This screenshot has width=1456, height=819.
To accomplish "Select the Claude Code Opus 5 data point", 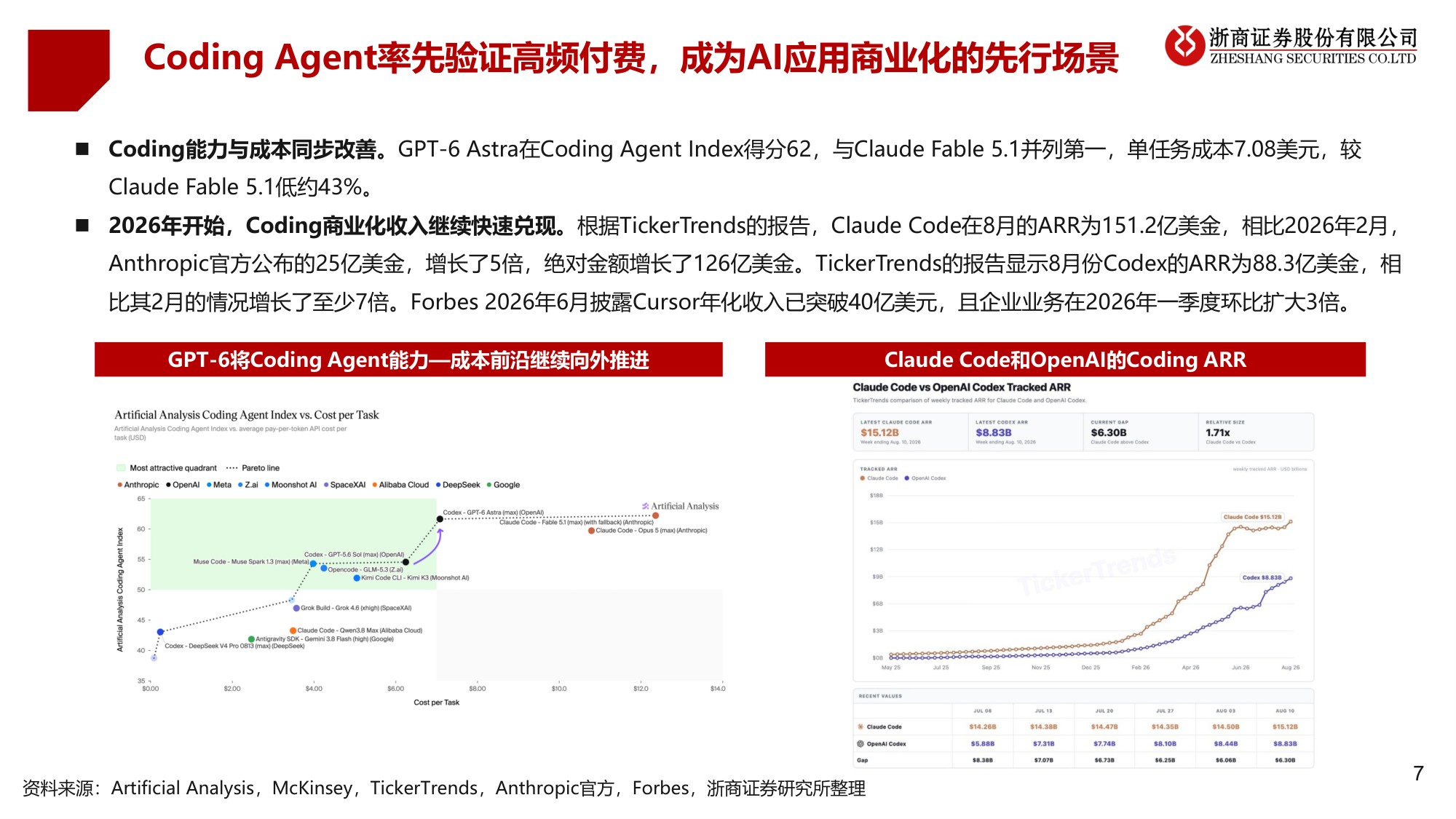I will pyautogui.click(x=591, y=531).
